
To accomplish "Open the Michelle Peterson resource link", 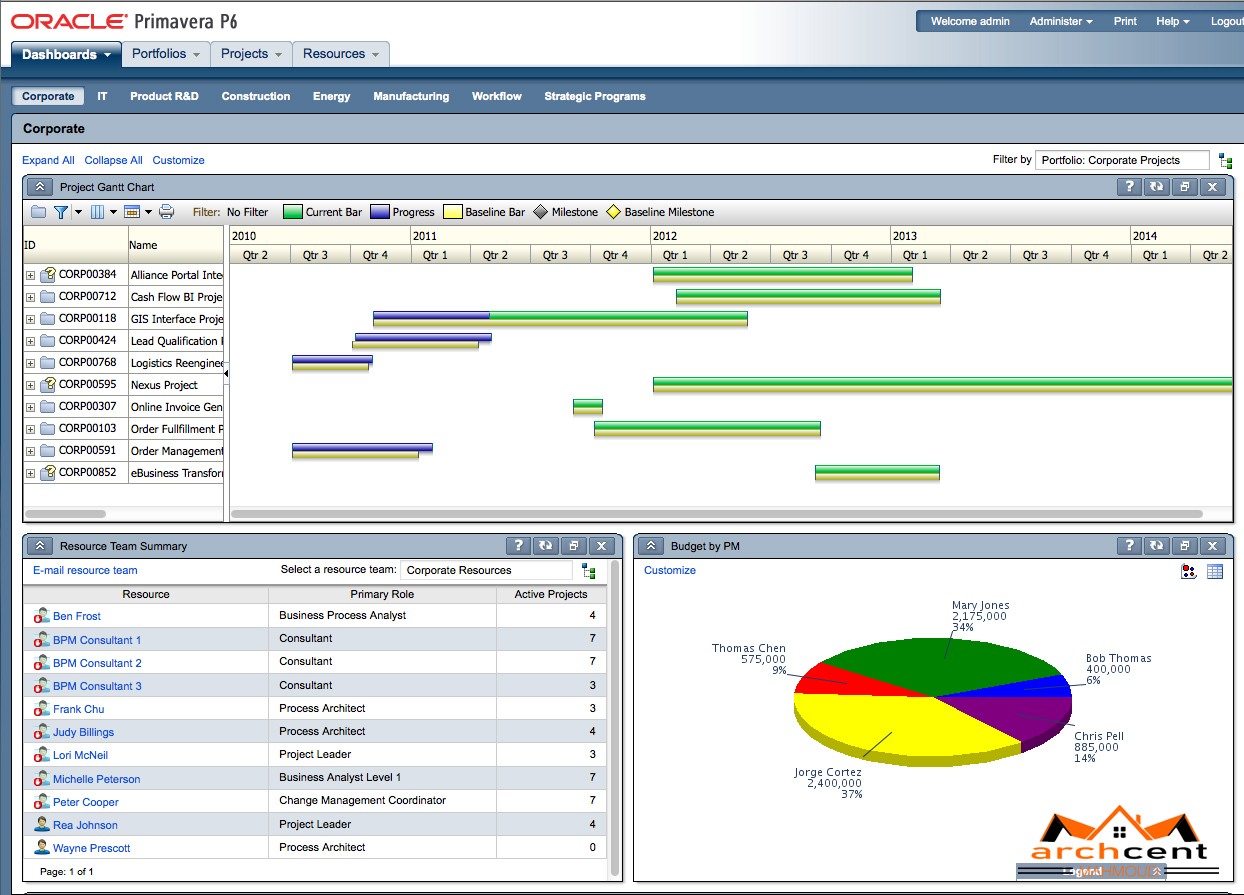I will click(x=96, y=779).
